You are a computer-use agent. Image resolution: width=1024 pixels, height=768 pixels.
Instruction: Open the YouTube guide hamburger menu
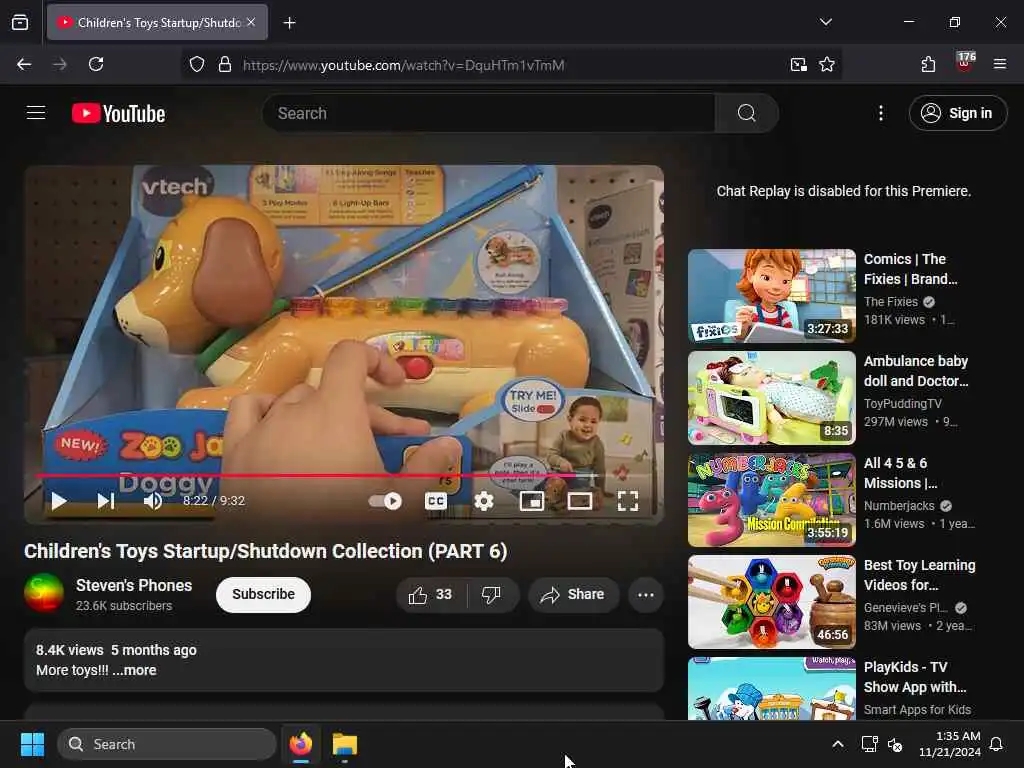[x=36, y=113]
